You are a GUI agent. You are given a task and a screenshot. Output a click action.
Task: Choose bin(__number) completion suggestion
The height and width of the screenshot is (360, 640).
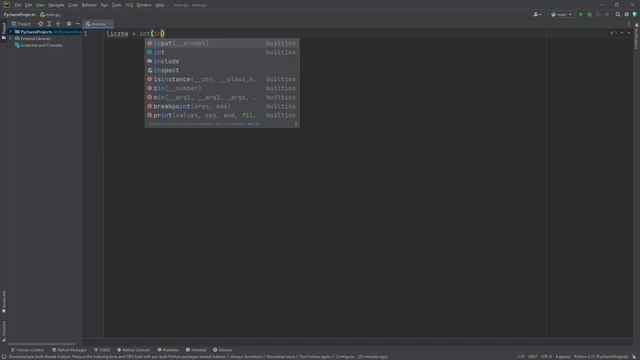tap(222, 88)
